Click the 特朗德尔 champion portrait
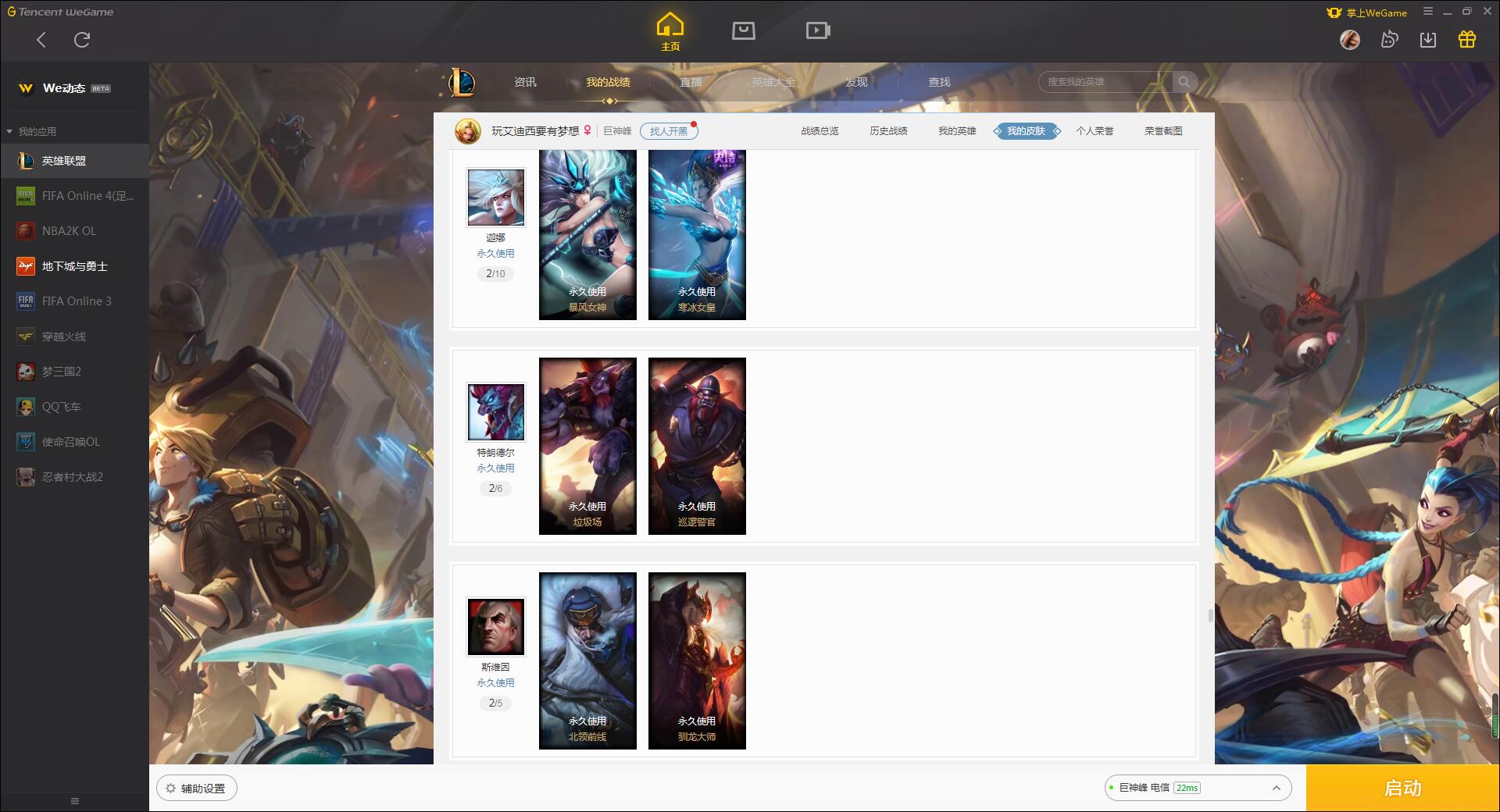Viewport: 1500px width, 812px height. (x=496, y=412)
